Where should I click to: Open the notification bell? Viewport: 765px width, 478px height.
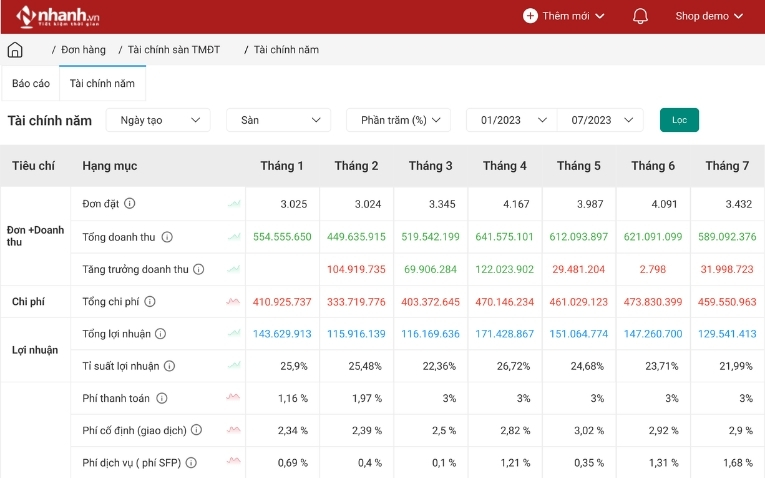click(x=641, y=16)
